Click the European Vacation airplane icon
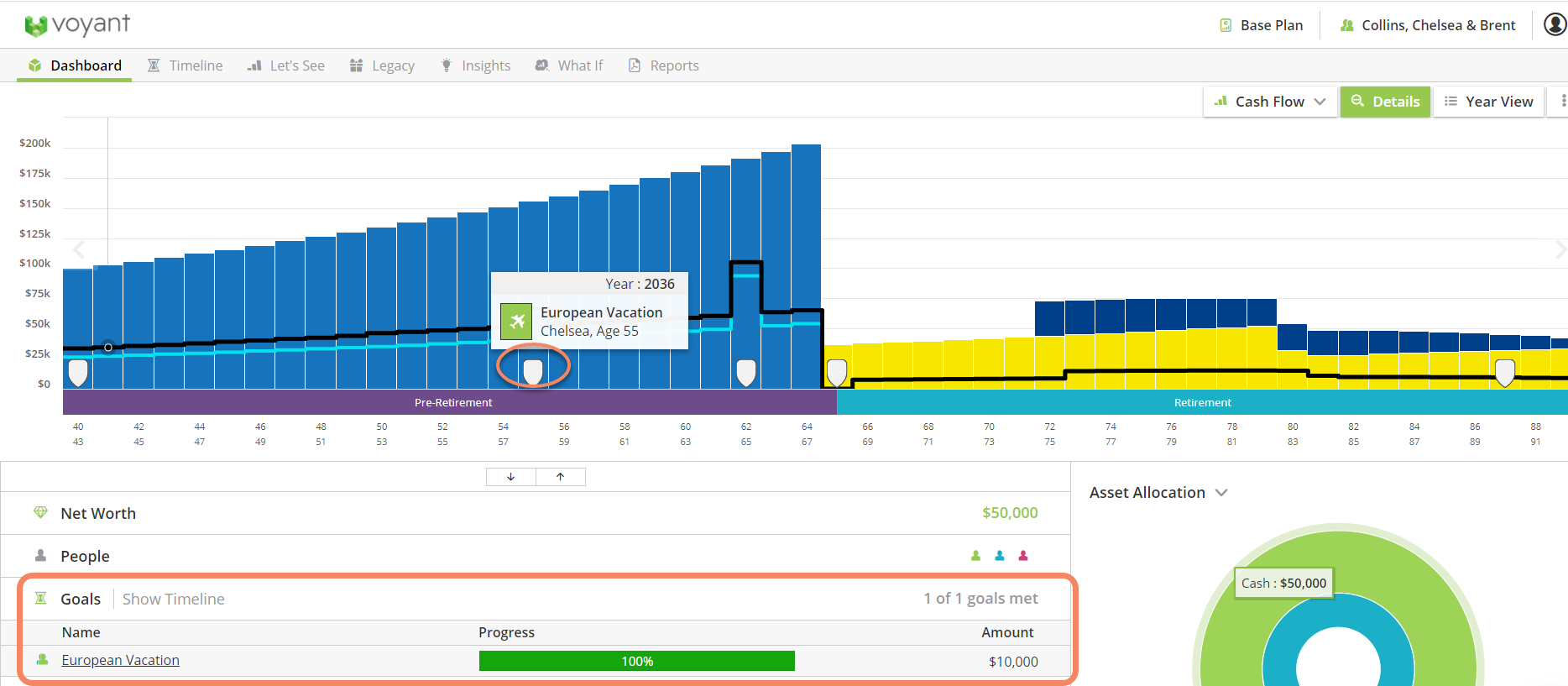The height and width of the screenshot is (686, 1568). tap(516, 322)
